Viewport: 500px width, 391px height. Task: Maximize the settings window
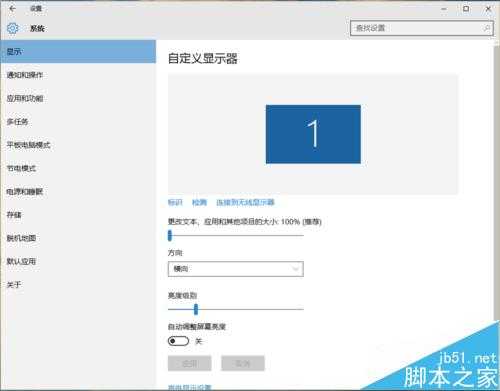(466, 9)
